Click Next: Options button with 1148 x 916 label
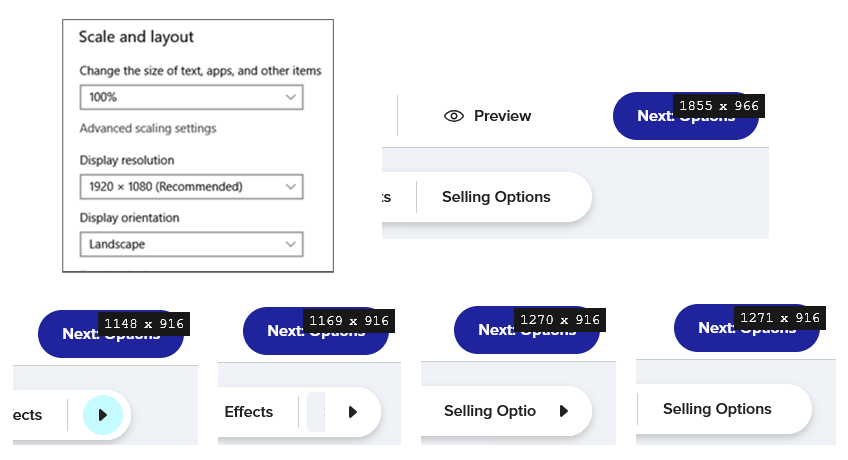 (x=111, y=334)
